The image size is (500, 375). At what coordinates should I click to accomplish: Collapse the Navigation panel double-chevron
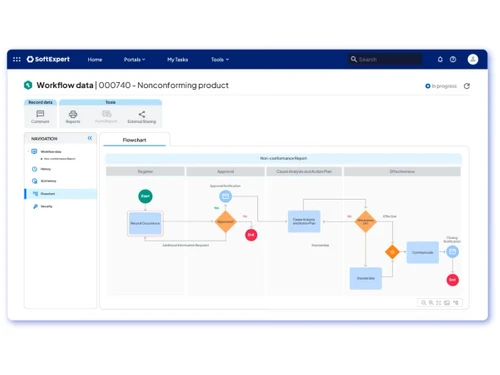(x=90, y=138)
